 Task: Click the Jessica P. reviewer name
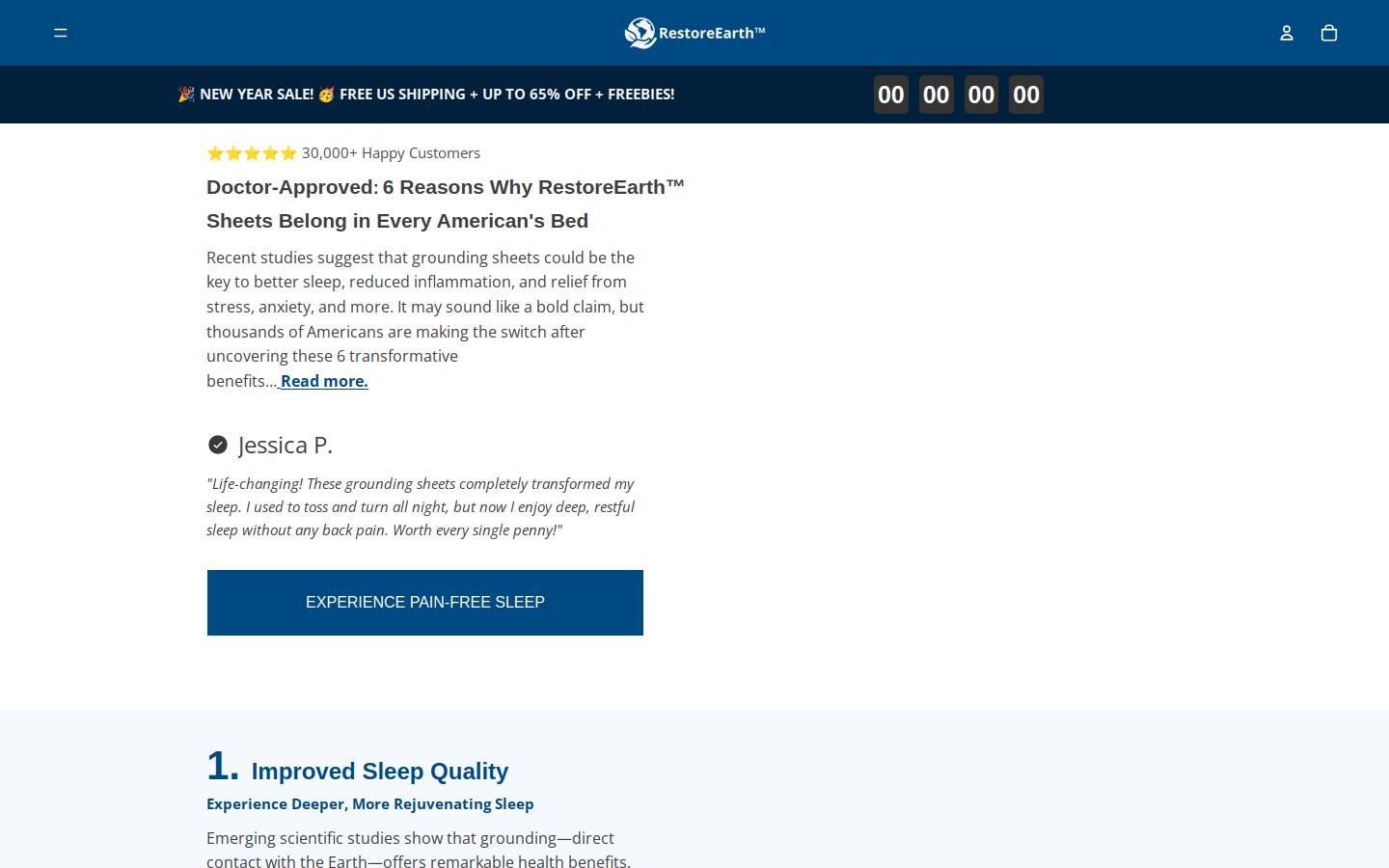tap(286, 445)
